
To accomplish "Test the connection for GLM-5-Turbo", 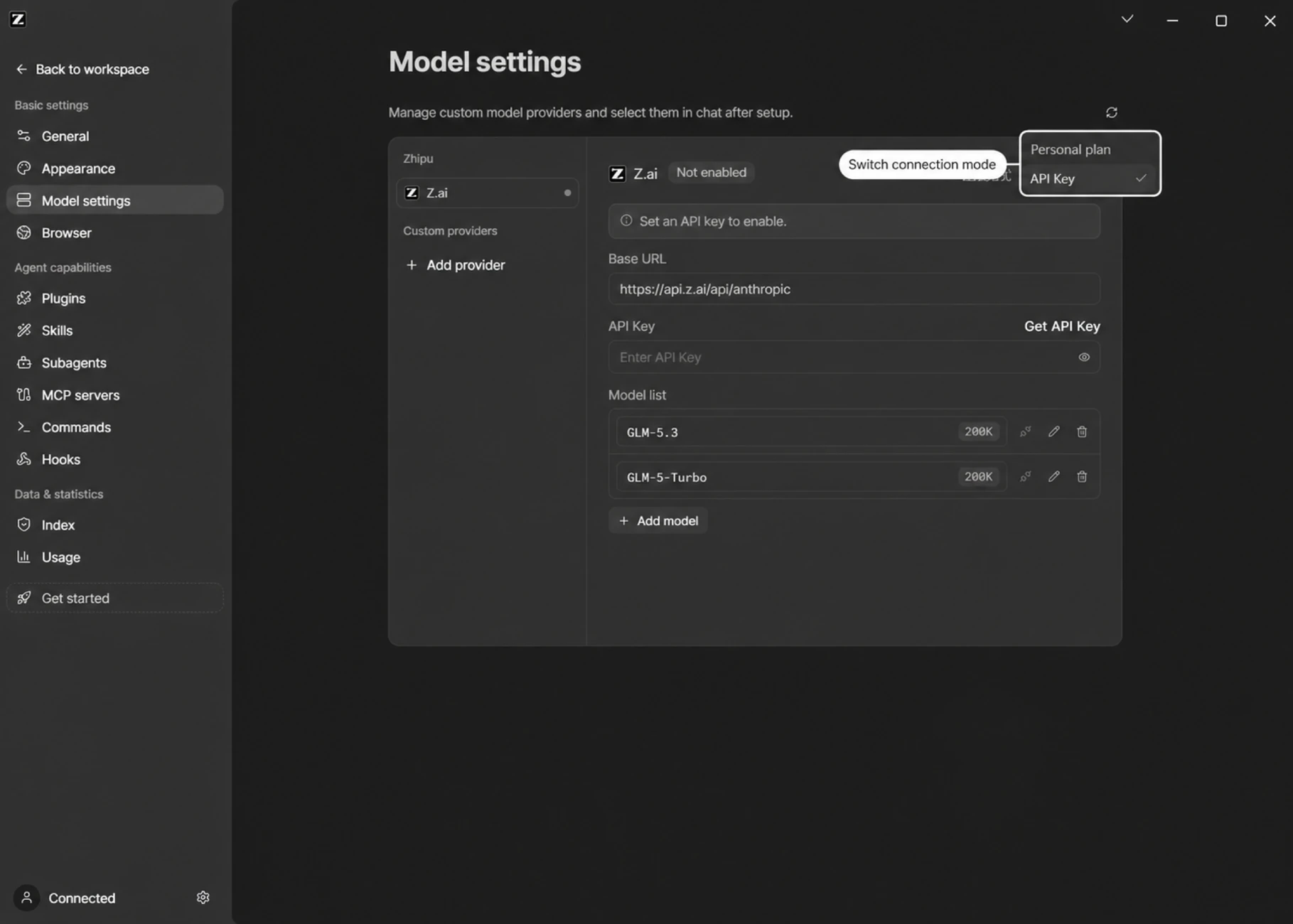I will [1025, 476].
